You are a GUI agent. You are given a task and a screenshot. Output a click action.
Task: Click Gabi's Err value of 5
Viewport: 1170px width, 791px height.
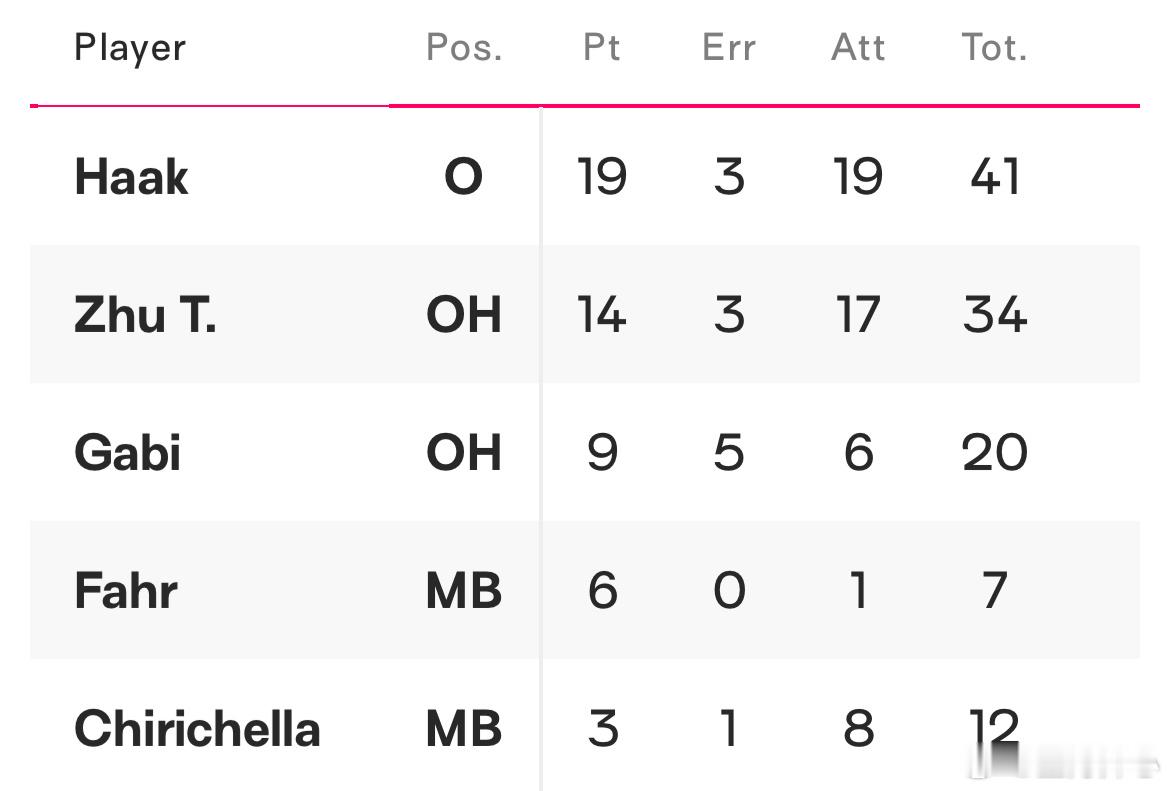(x=729, y=452)
